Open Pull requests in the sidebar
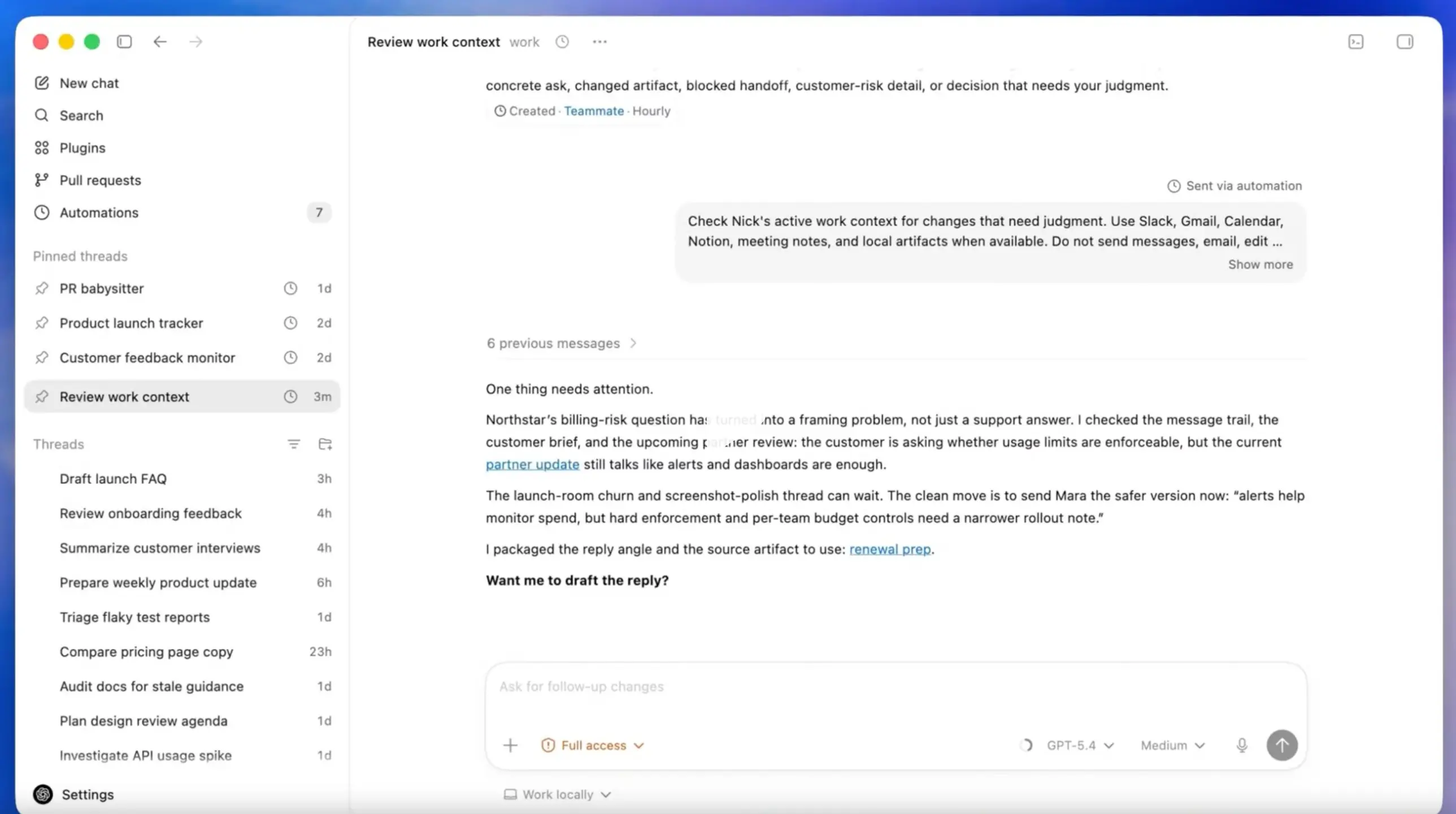This screenshot has width=1456, height=814. [100, 180]
